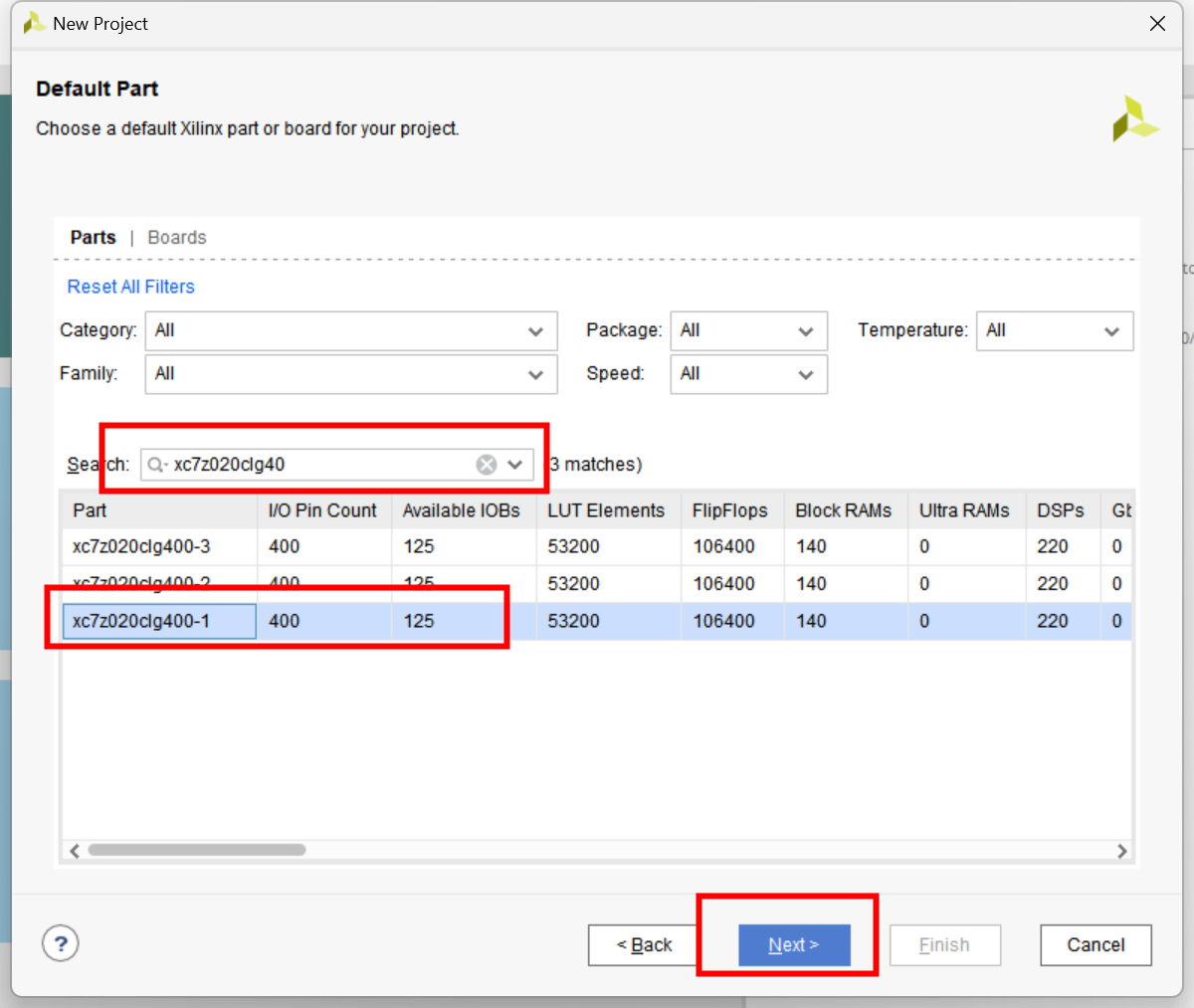This screenshot has width=1194, height=1008.
Task: Select part xc7z020clg400-3 row
Action: coord(596,546)
